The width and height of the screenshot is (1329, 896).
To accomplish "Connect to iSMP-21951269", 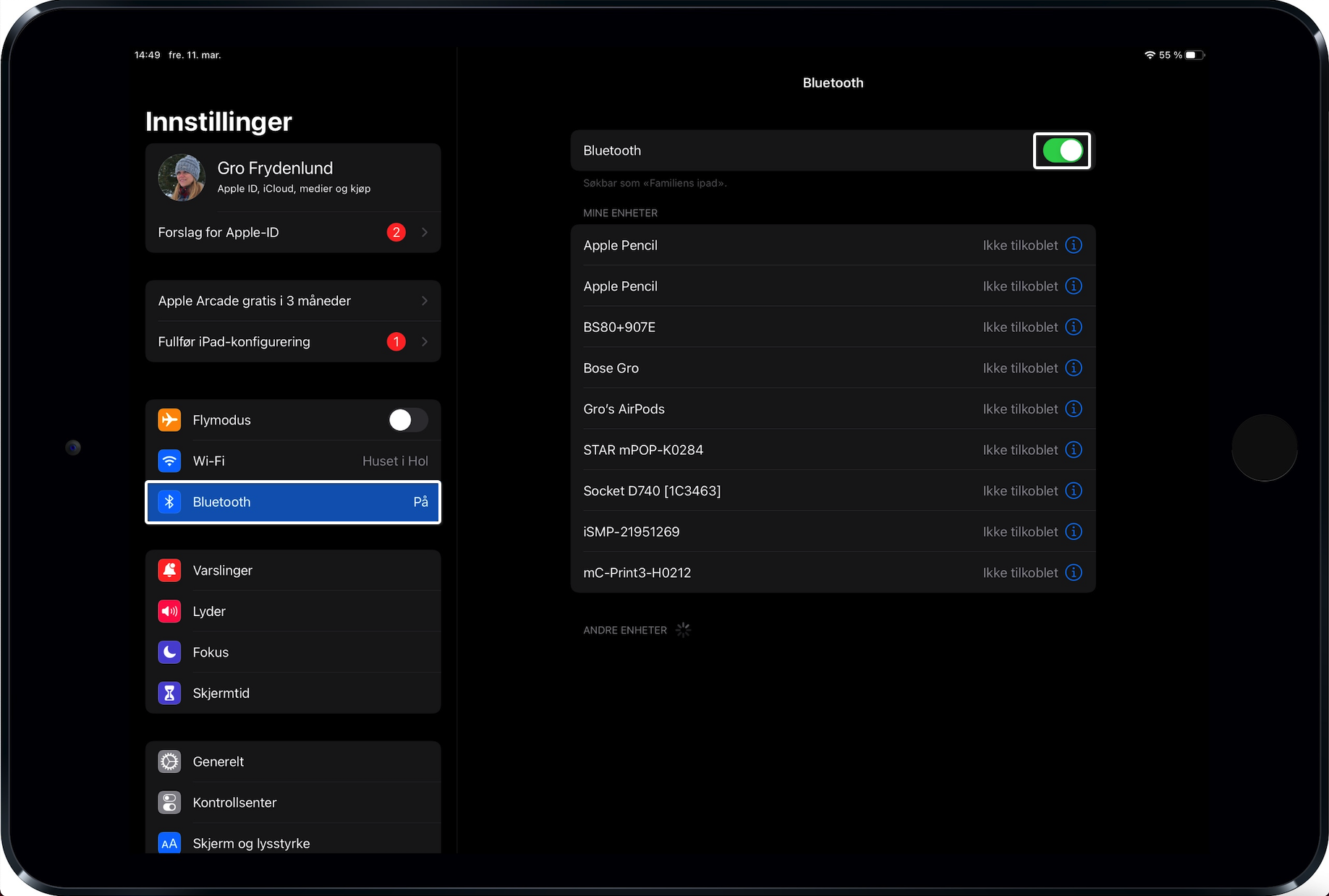I will [x=833, y=532].
